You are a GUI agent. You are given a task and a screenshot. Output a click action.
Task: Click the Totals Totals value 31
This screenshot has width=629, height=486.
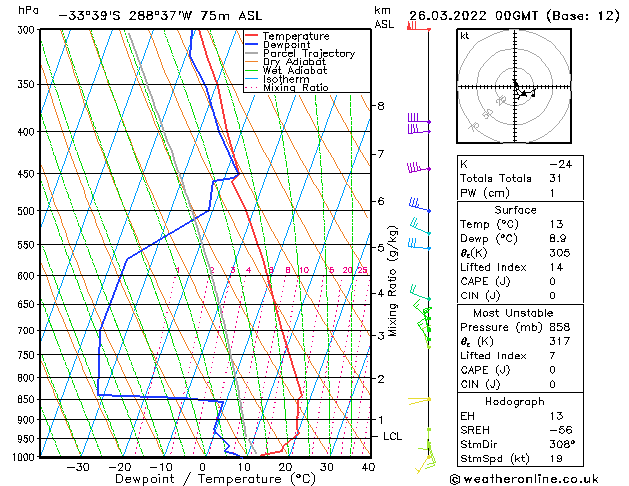(556, 178)
